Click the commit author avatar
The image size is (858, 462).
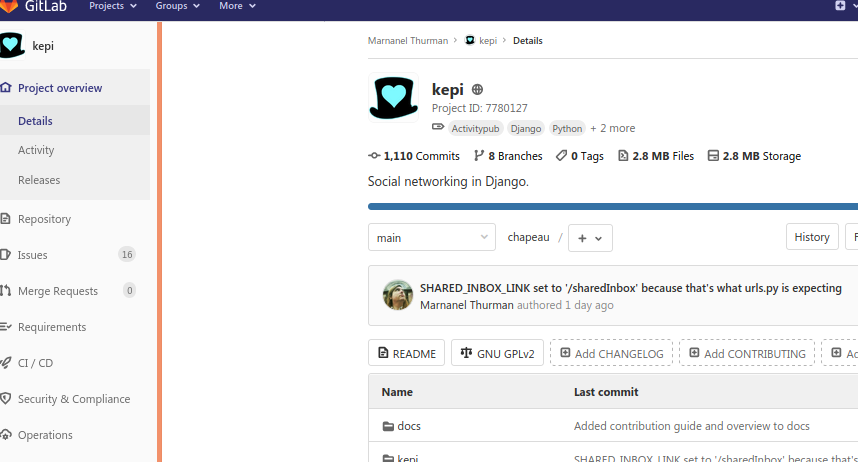(x=398, y=295)
